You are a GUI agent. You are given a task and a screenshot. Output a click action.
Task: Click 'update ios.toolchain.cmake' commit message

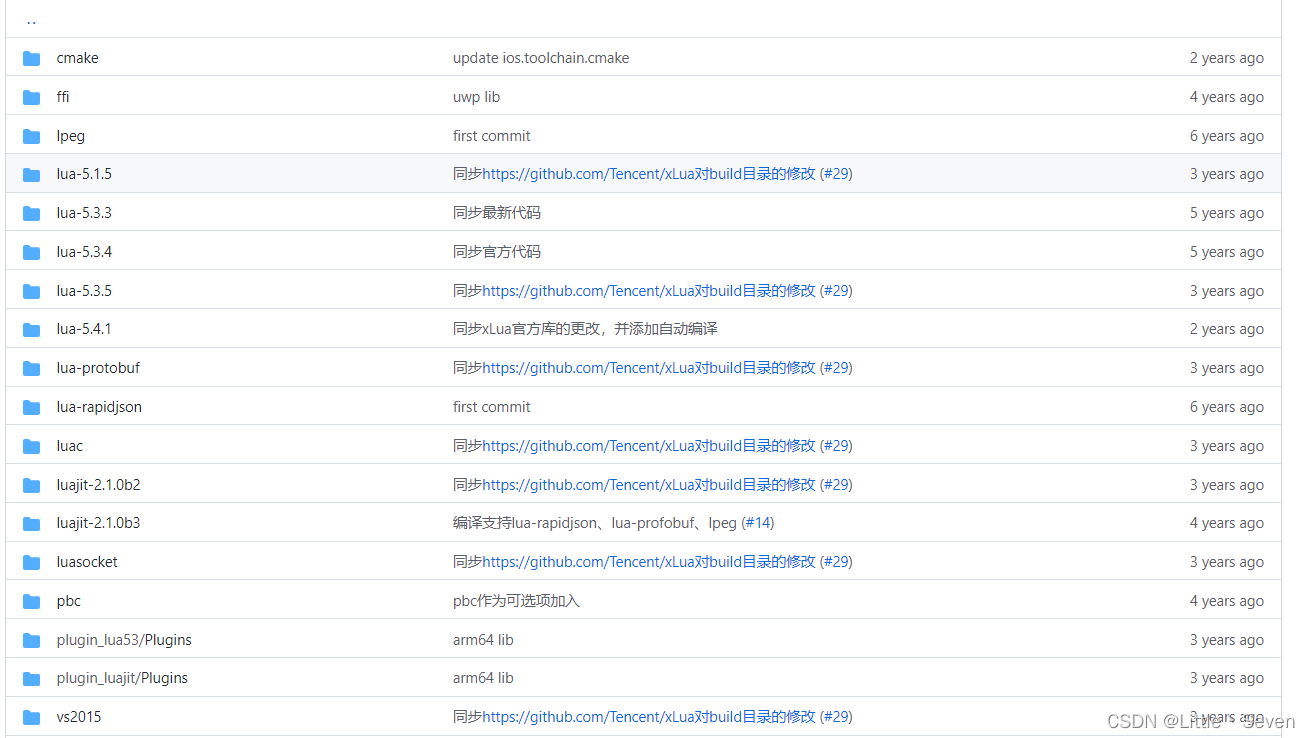[x=541, y=57]
